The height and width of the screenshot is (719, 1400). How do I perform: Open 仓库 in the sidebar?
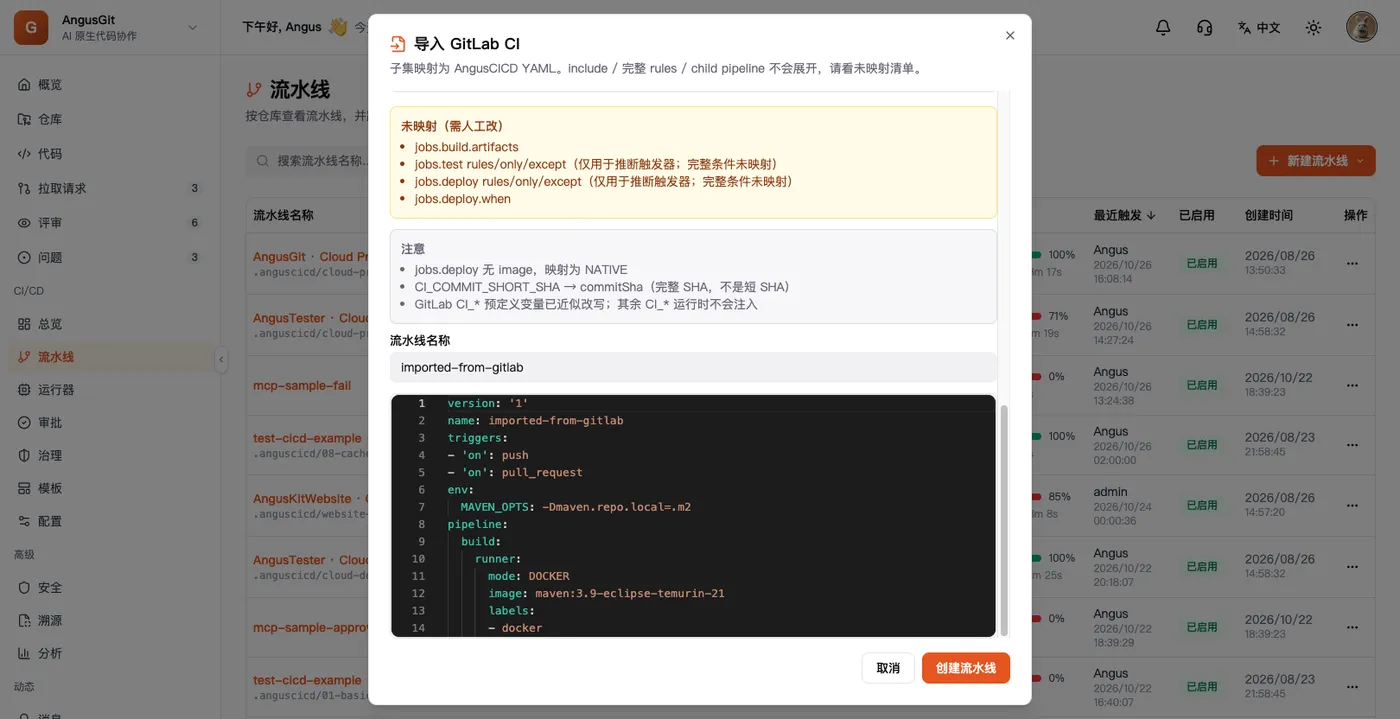pyautogui.click(x=110, y=119)
